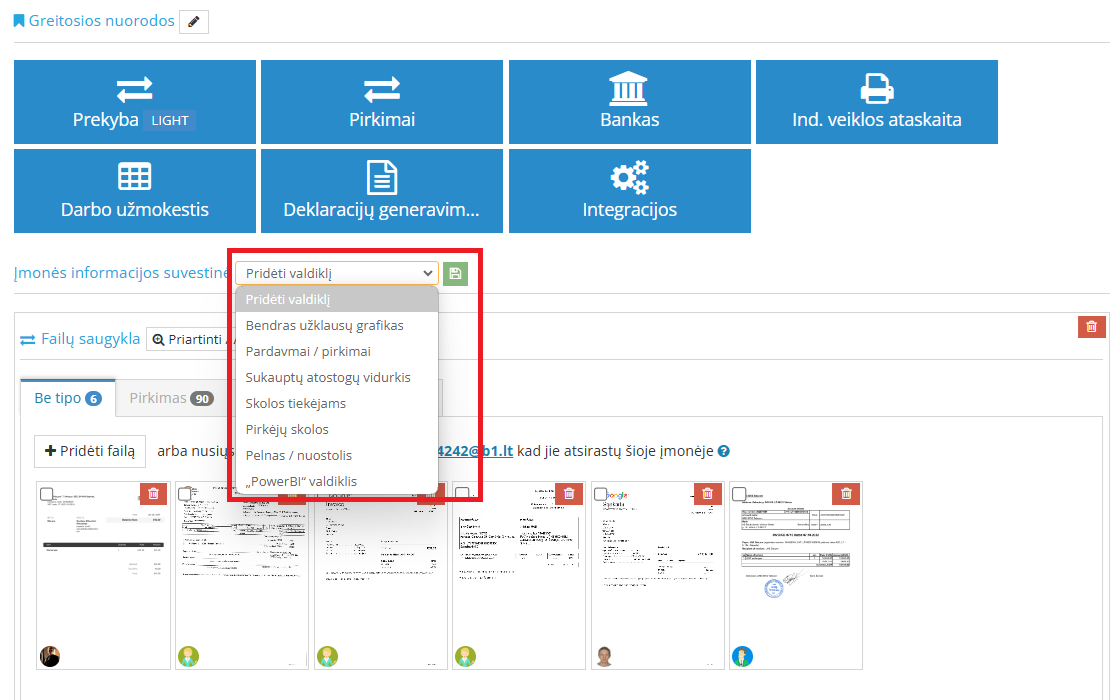Choose „PowerBI“ valdiklis option
This screenshot has width=1120, height=700.
[x=301, y=481]
